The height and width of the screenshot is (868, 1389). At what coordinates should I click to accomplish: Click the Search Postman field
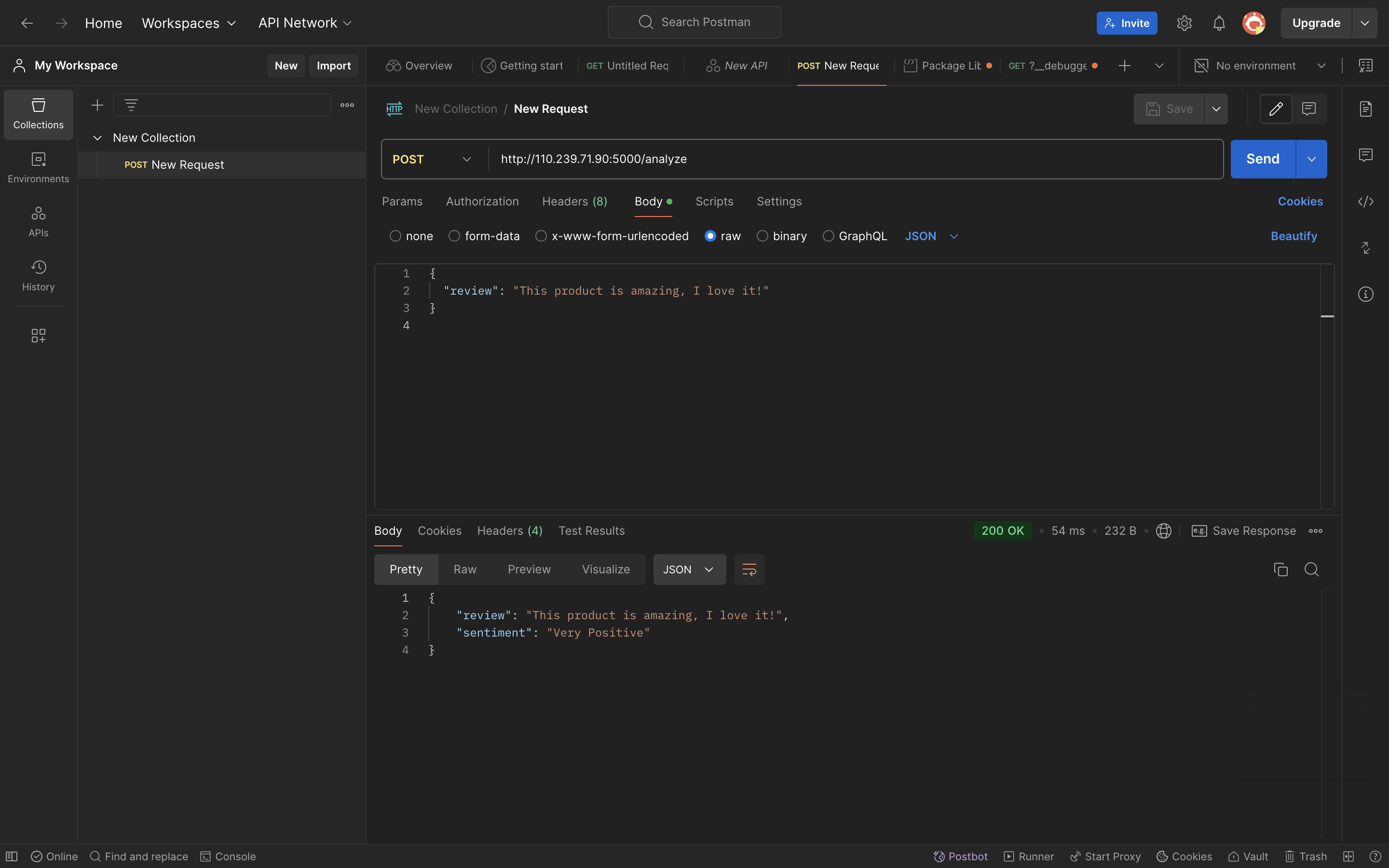(694, 22)
